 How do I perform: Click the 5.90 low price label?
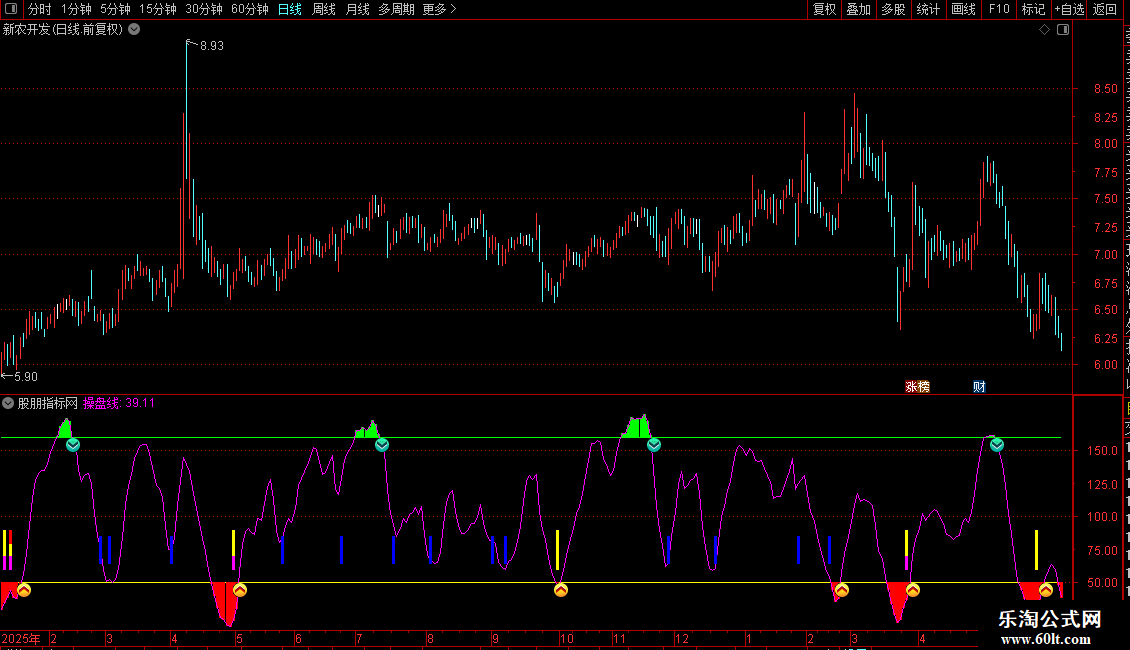click(26, 376)
